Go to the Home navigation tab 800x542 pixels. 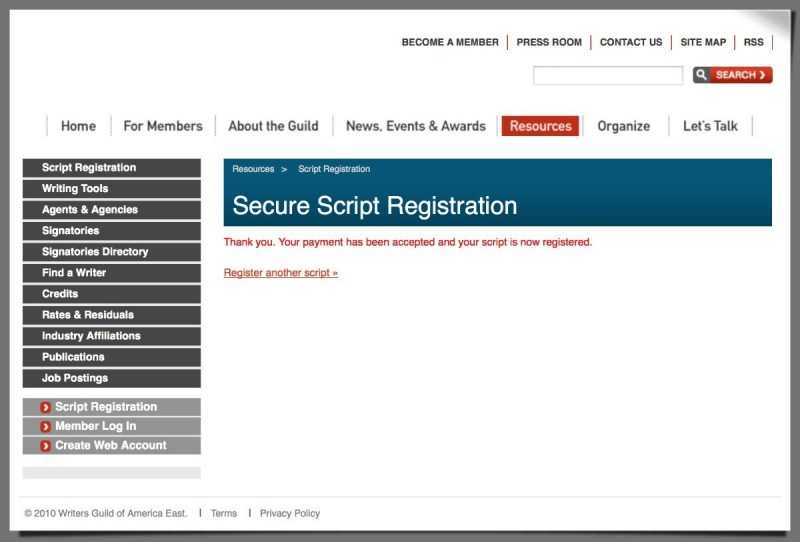(x=78, y=126)
